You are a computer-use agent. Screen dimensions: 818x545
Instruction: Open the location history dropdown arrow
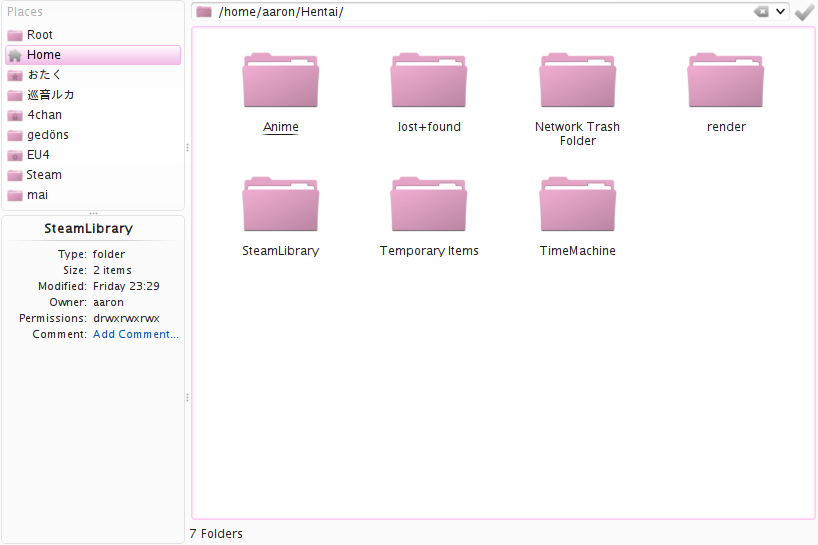pos(780,11)
